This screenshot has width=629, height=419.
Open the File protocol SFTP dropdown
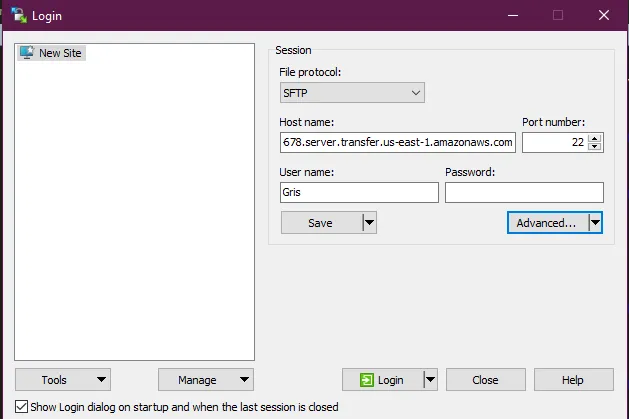[352, 93]
